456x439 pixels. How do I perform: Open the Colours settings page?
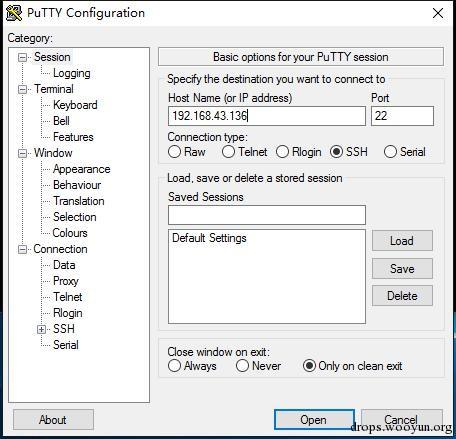[70, 233]
